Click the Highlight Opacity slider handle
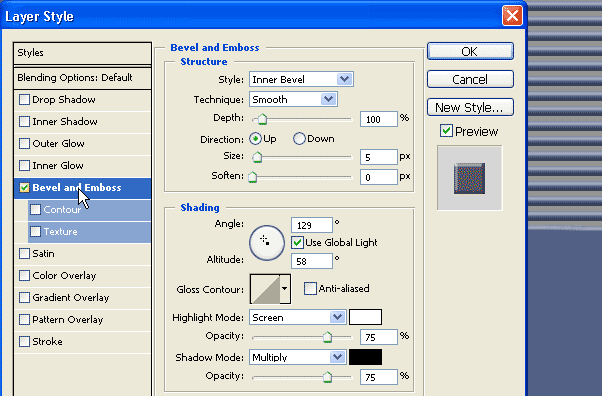Viewport: 602px width, 396px height. point(327,337)
